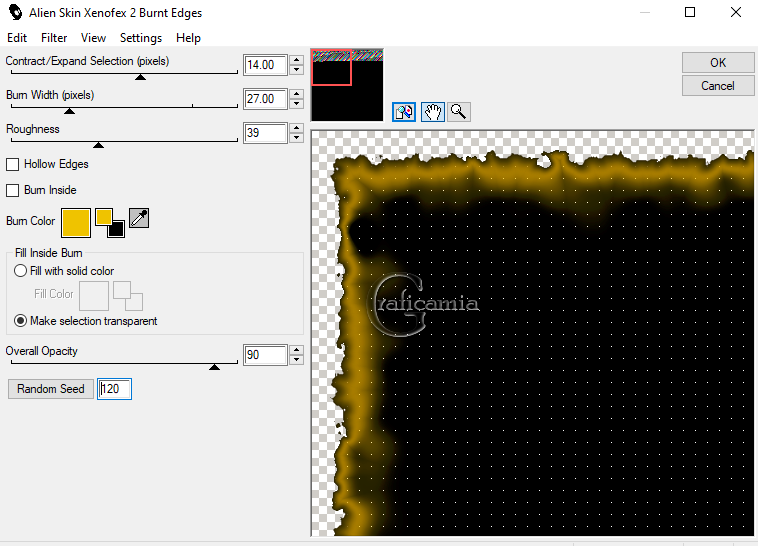This screenshot has width=758, height=546.
Task: Select the magnifier zoom tool
Action: coord(458,112)
